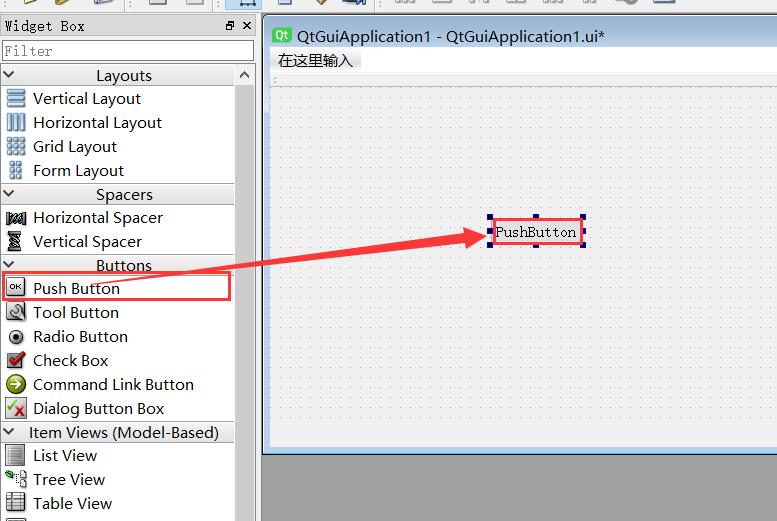Click the '在这里输入' menu placeholder
Screen dimensions: 777x521
316,60
